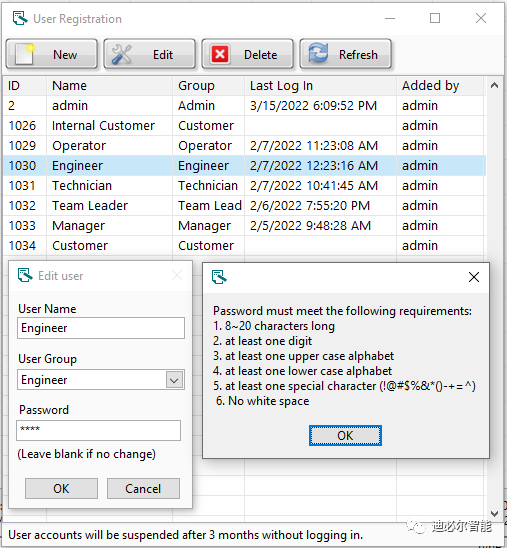
Task: Click the scroll up arrow of user list
Action: pyautogui.click(x=494, y=85)
